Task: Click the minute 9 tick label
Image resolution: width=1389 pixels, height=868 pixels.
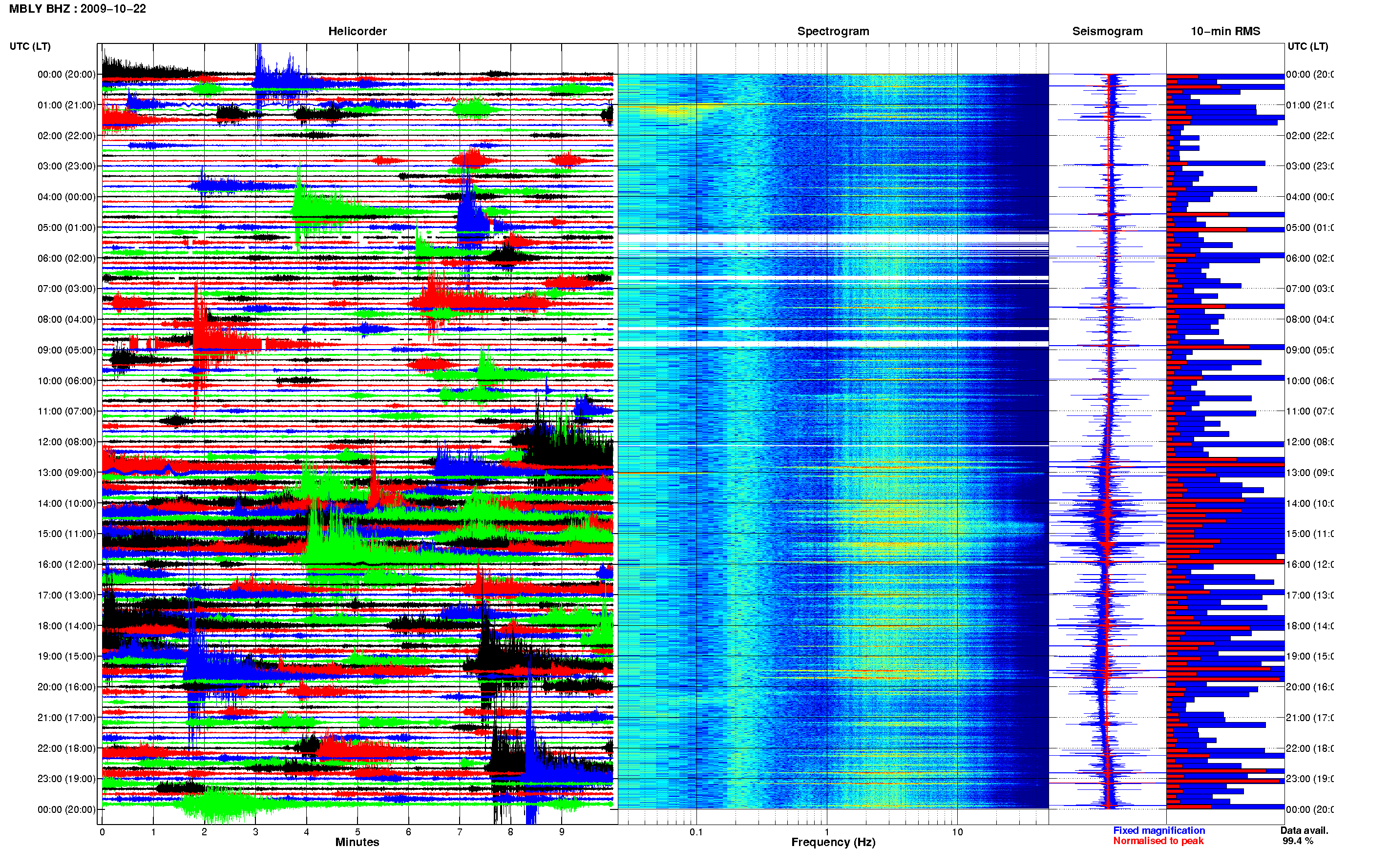Action: tap(562, 832)
